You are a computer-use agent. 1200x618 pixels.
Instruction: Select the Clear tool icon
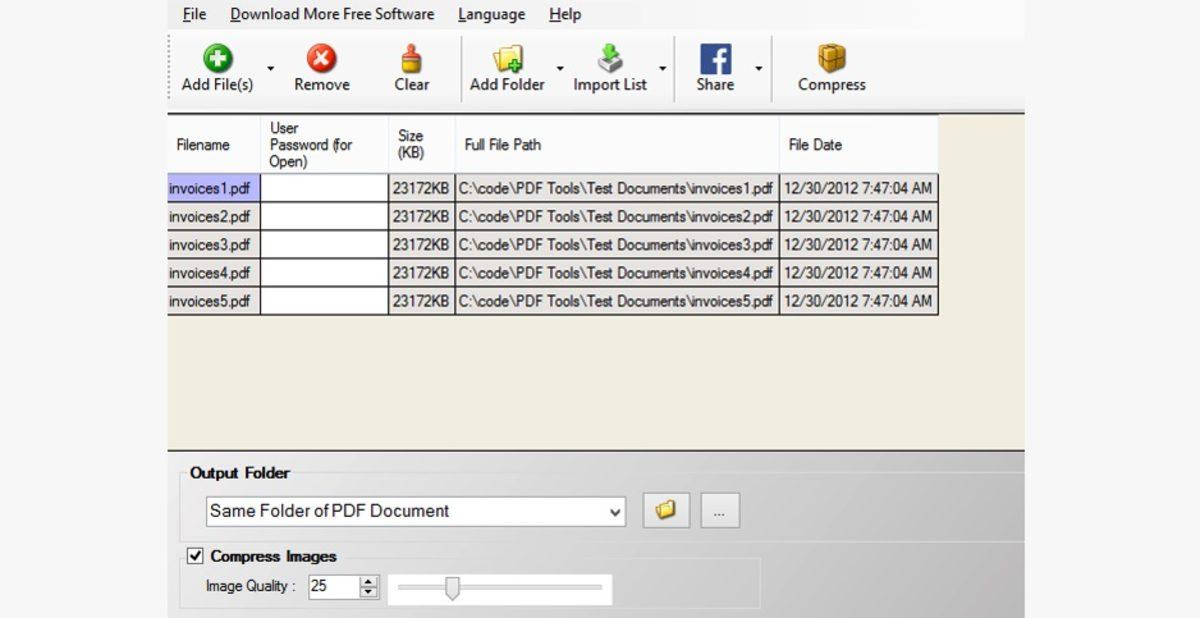click(x=411, y=58)
